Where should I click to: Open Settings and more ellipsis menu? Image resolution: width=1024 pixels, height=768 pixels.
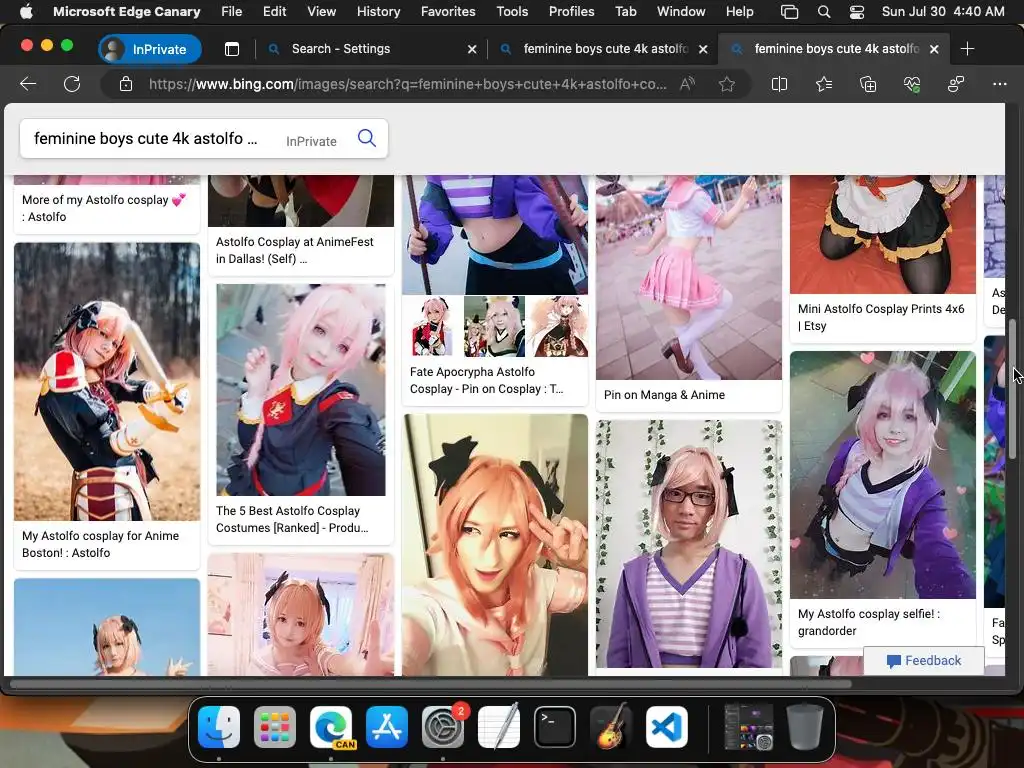1000,84
